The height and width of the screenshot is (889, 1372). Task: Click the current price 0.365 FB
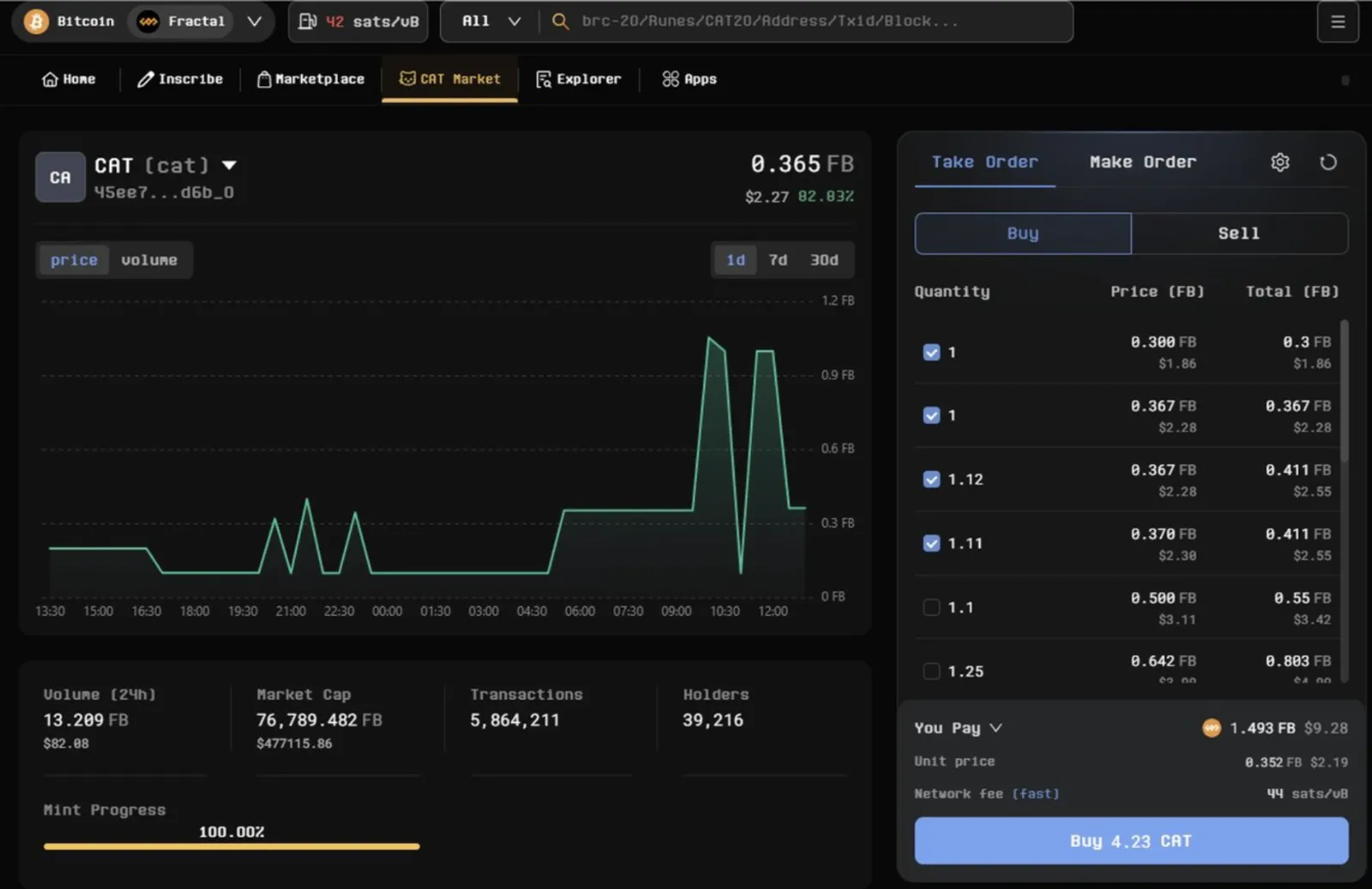802,164
